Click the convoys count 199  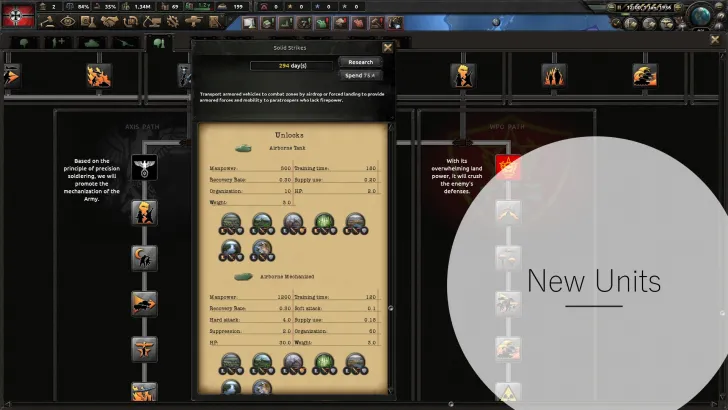pyautogui.click(x=232, y=7)
